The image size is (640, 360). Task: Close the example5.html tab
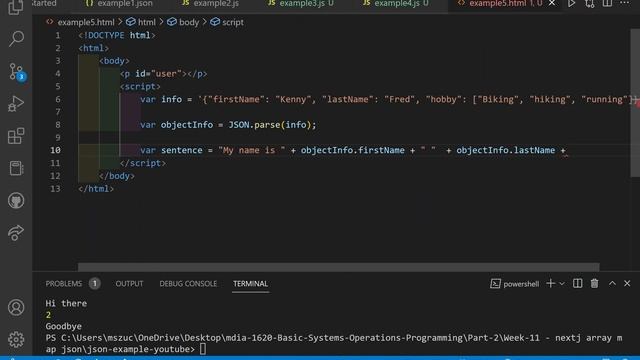552,3
